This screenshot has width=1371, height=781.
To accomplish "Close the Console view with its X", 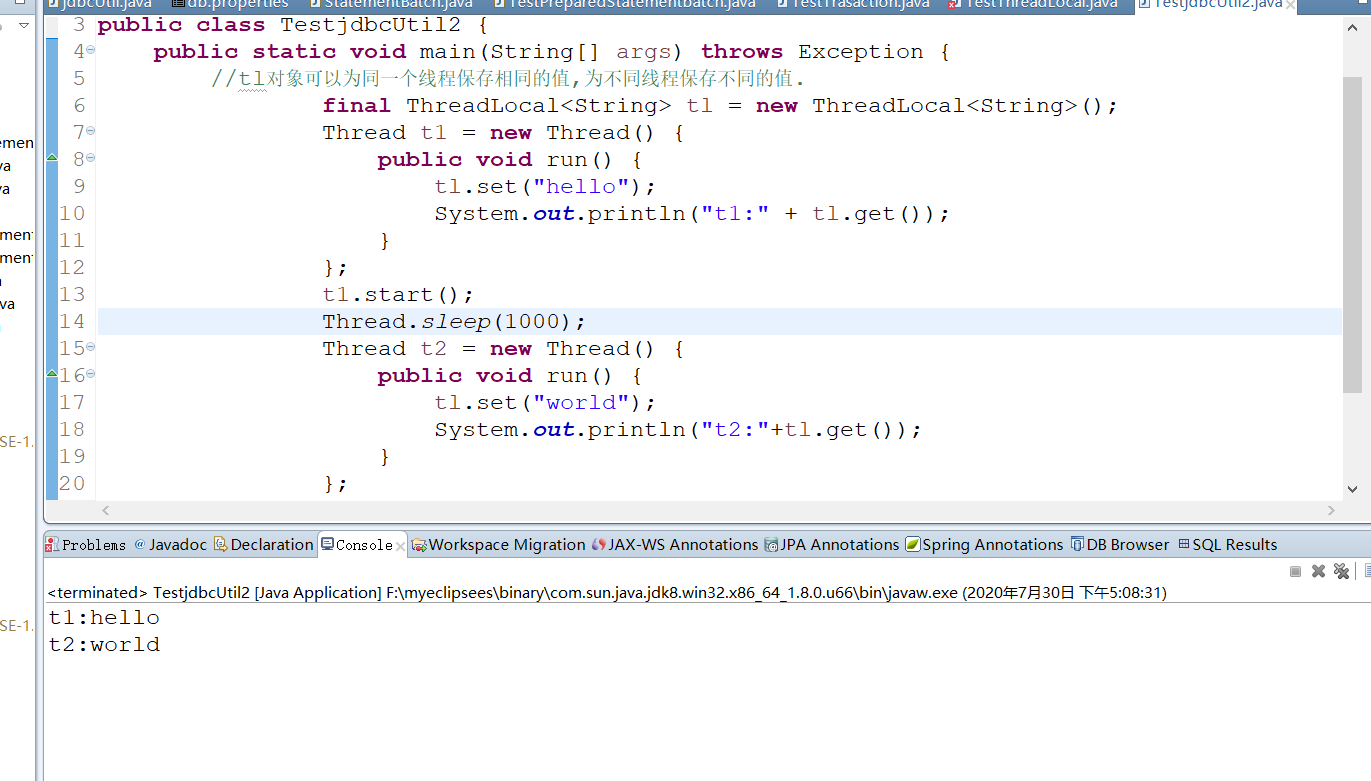I will pyautogui.click(x=400, y=546).
